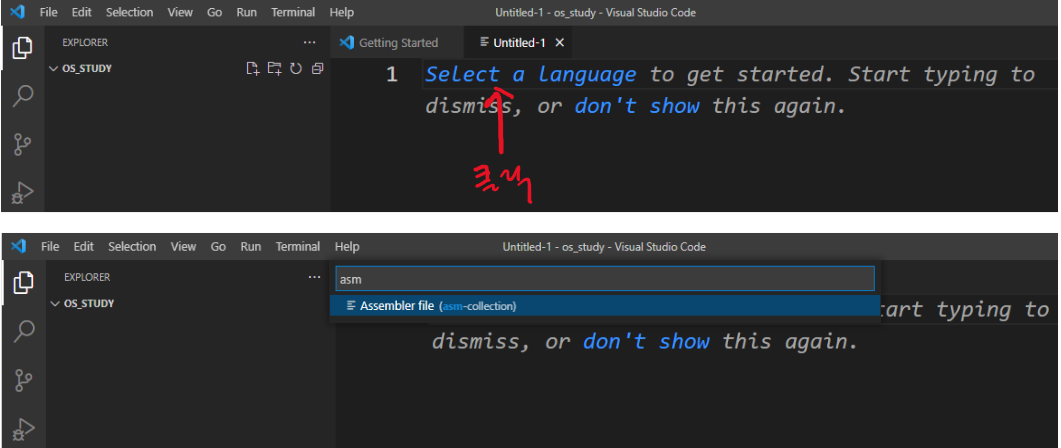Click Run and Debug icon in asm search window

(24, 428)
